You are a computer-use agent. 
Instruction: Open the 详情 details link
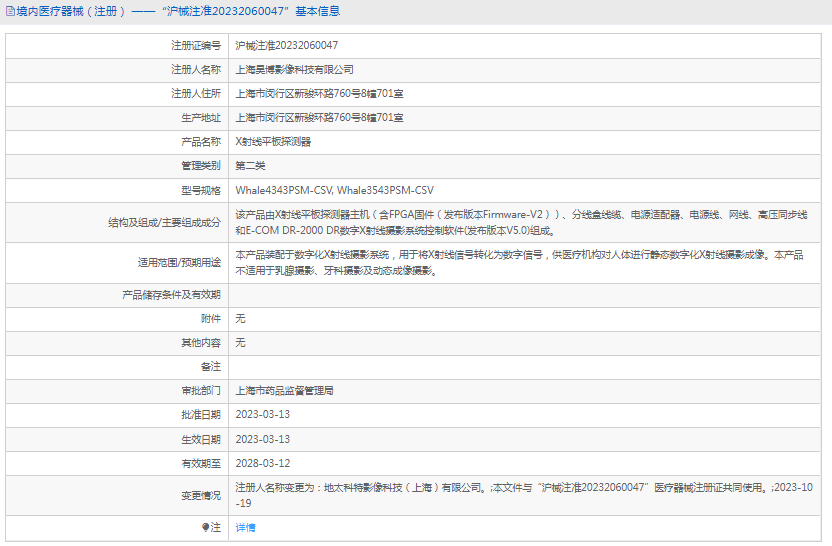click(245, 527)
